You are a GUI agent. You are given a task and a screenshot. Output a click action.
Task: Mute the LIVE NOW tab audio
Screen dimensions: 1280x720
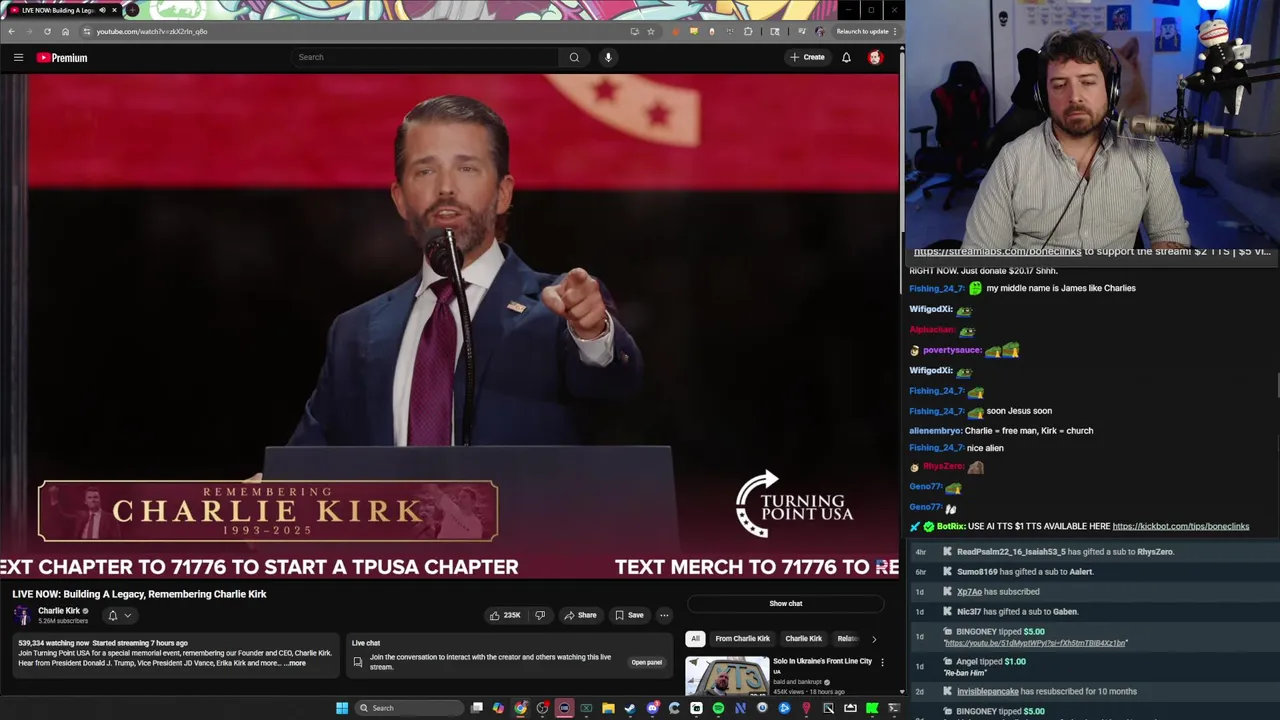click(x=102, y=10)
